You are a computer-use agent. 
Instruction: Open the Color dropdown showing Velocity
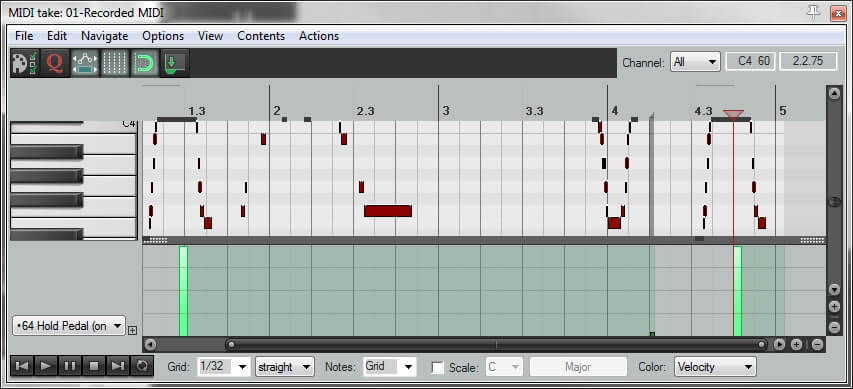[715, 367]
